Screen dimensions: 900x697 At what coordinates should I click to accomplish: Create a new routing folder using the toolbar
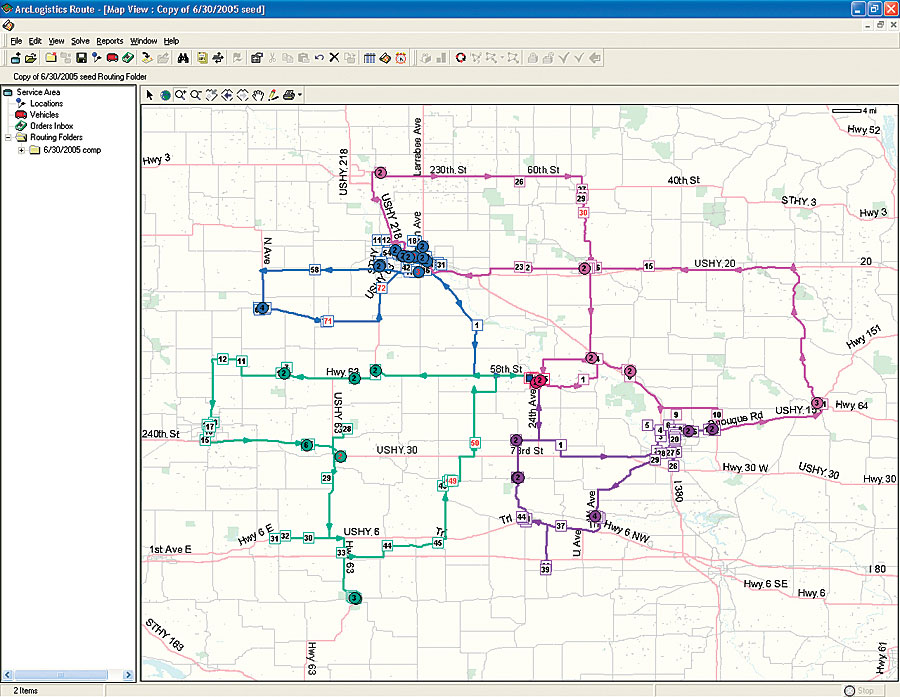(x=51, y=58)
